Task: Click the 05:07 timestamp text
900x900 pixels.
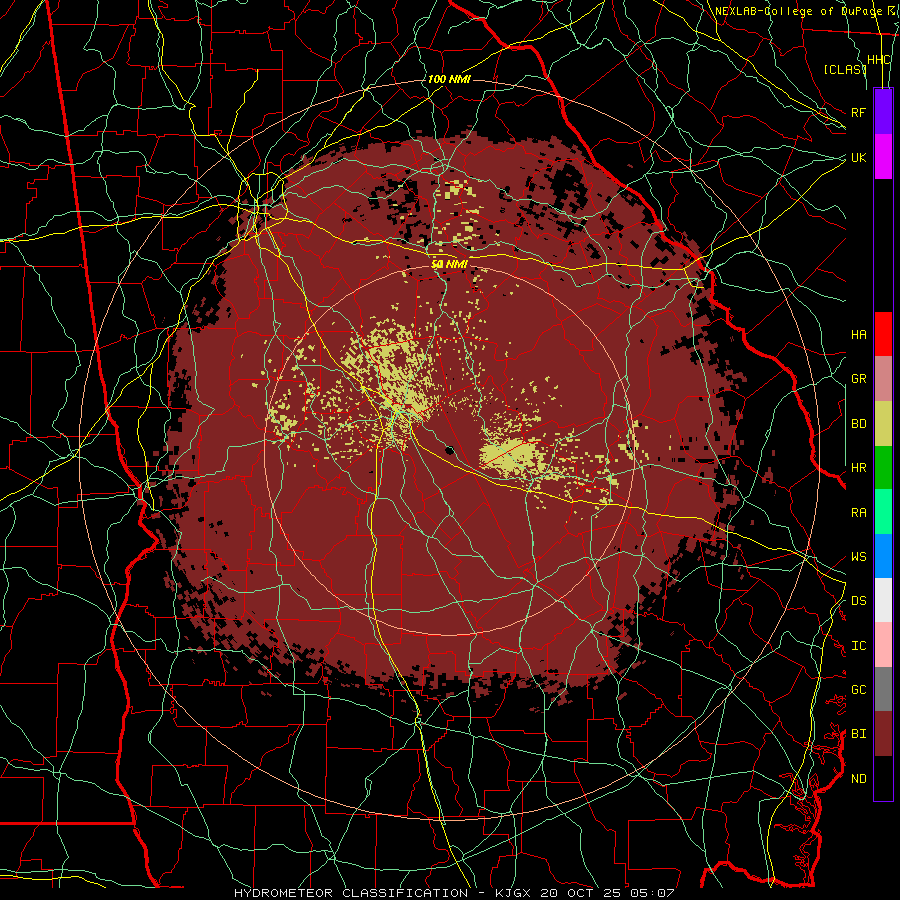Action: coord(655,893)
